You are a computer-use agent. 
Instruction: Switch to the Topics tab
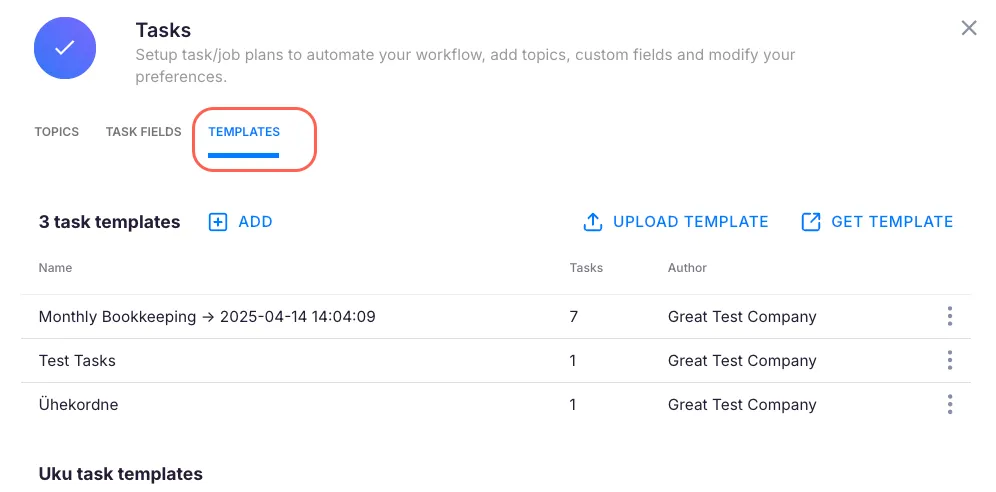coord(56,132)
